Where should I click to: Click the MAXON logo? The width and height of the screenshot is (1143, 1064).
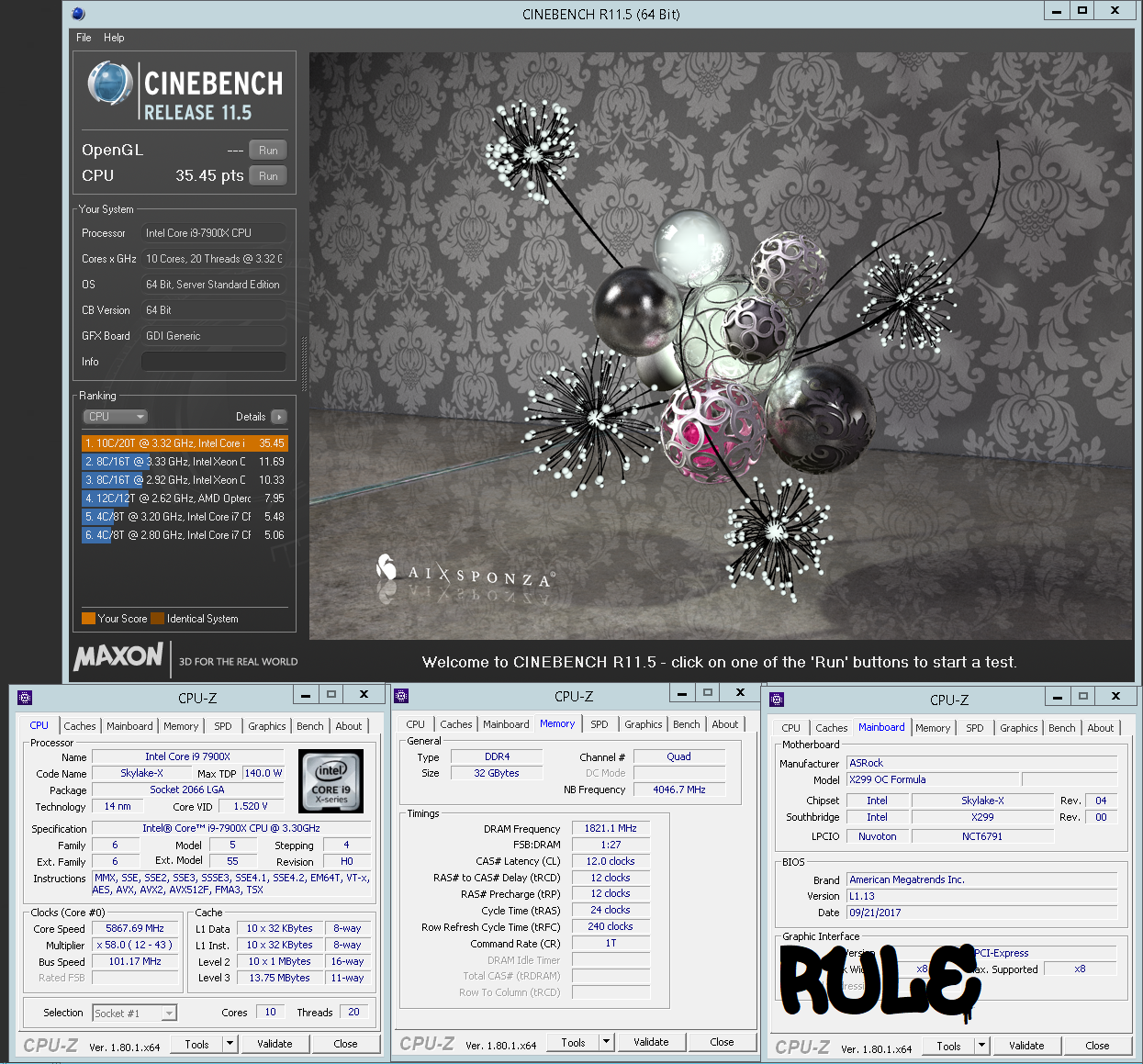[x=118, y=656]
